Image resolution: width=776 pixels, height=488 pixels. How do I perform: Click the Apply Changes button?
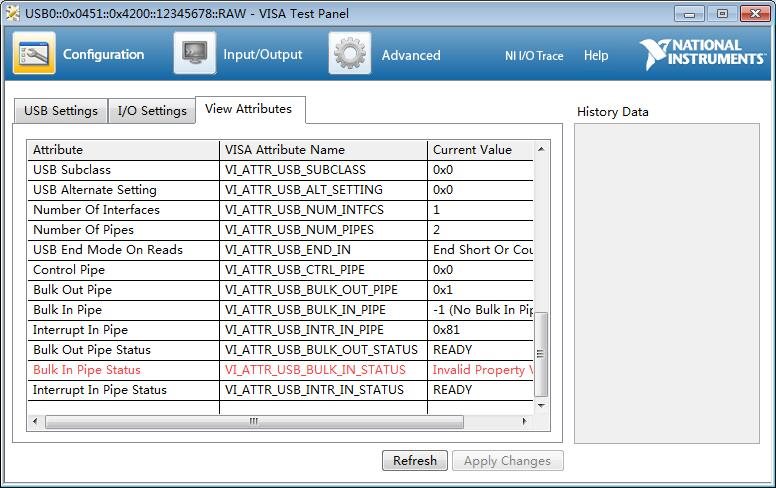coord(507,461)
